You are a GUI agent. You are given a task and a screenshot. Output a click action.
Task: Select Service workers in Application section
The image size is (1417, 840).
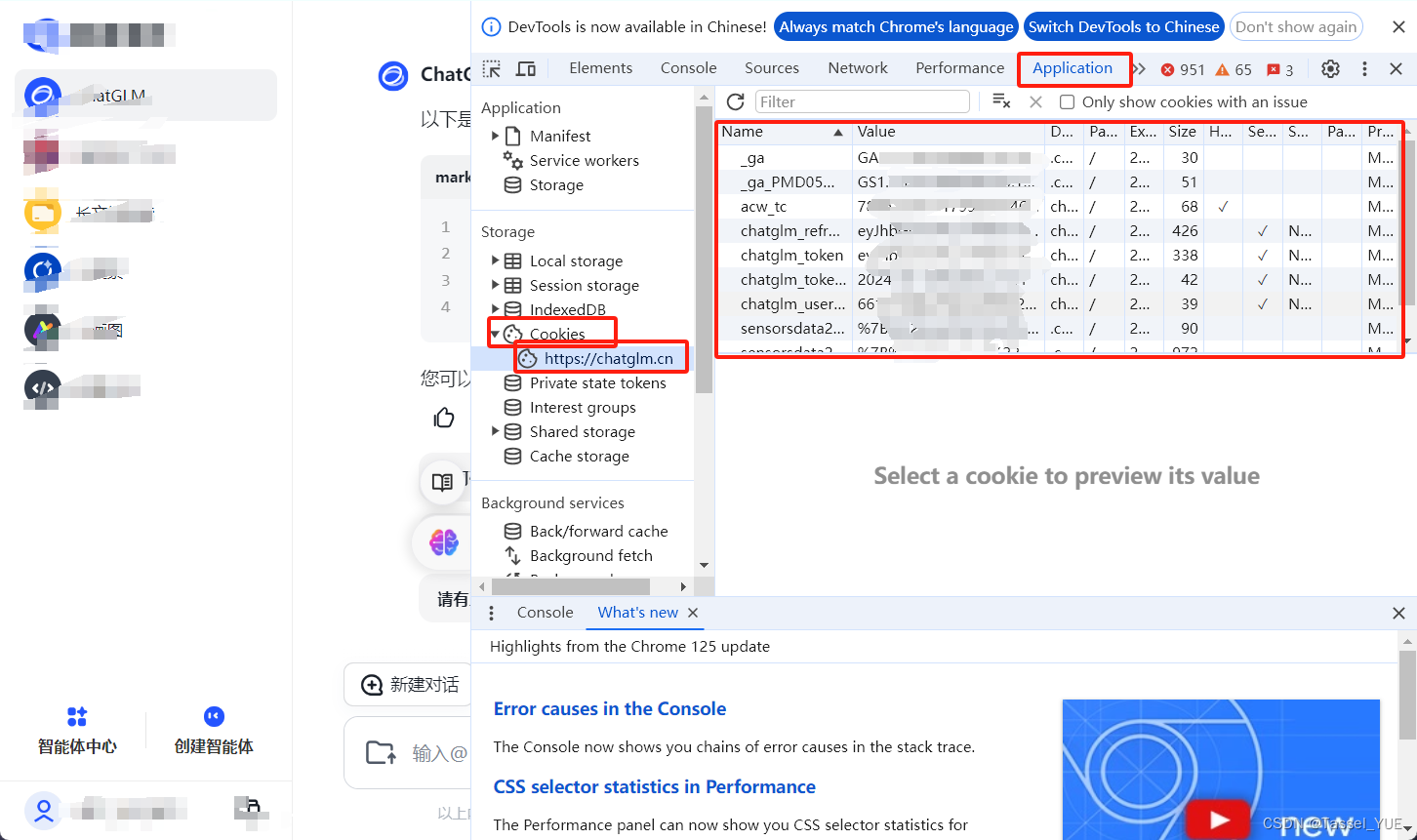point(585,160)
